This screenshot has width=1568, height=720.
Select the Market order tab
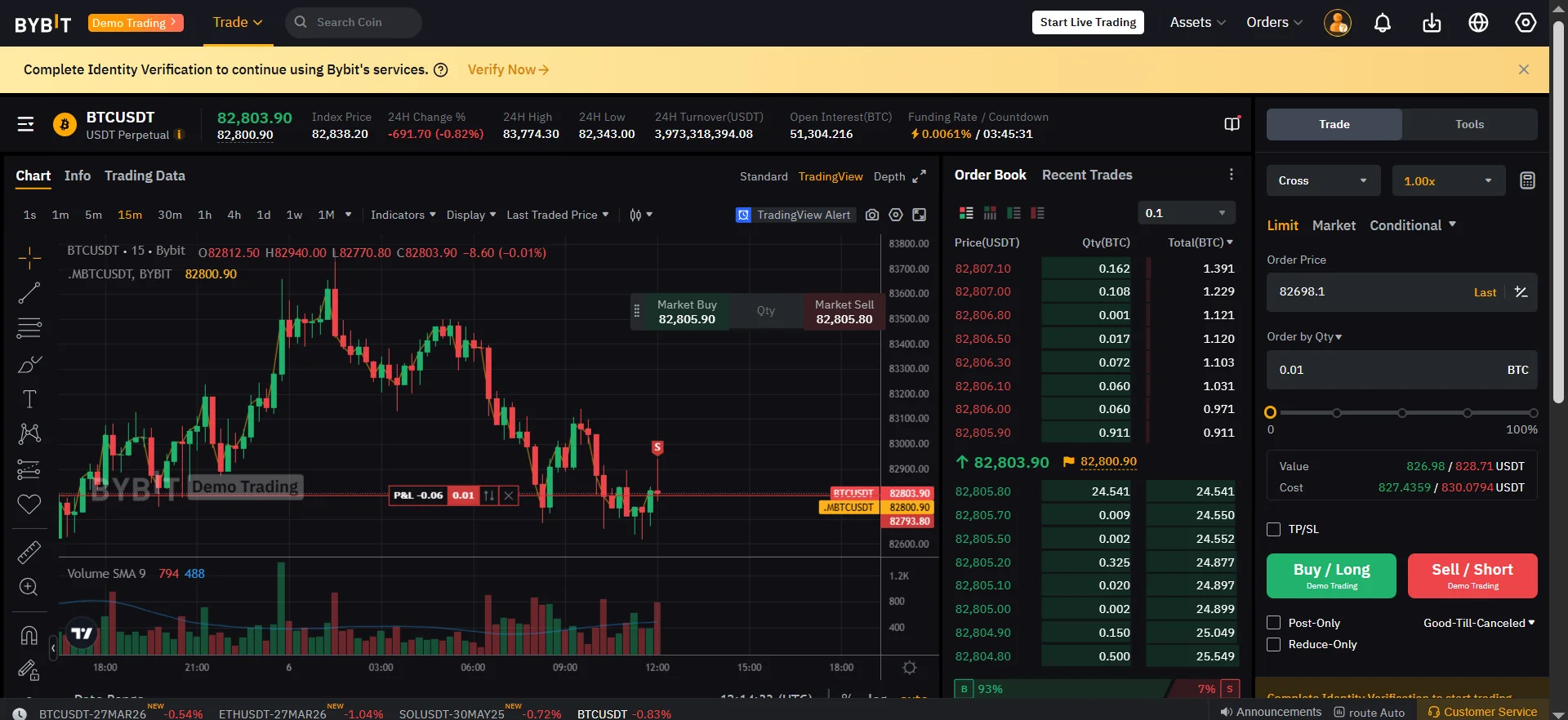click(1334, 225)
